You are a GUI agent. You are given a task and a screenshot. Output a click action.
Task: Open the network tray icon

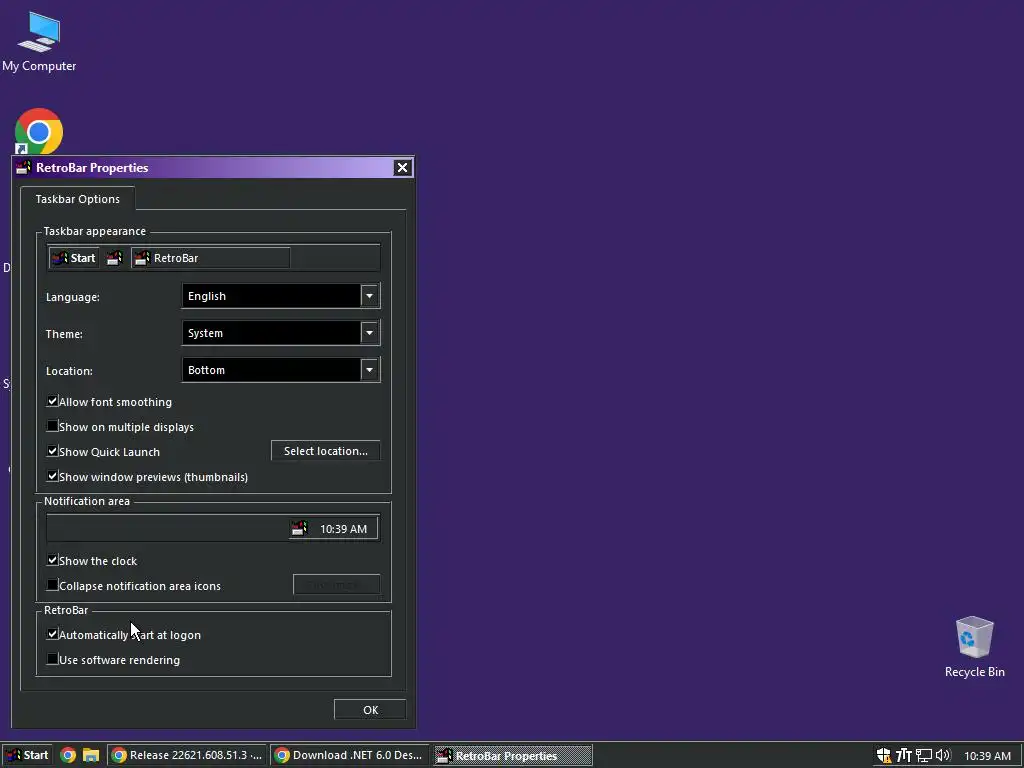tap(923, 756)
